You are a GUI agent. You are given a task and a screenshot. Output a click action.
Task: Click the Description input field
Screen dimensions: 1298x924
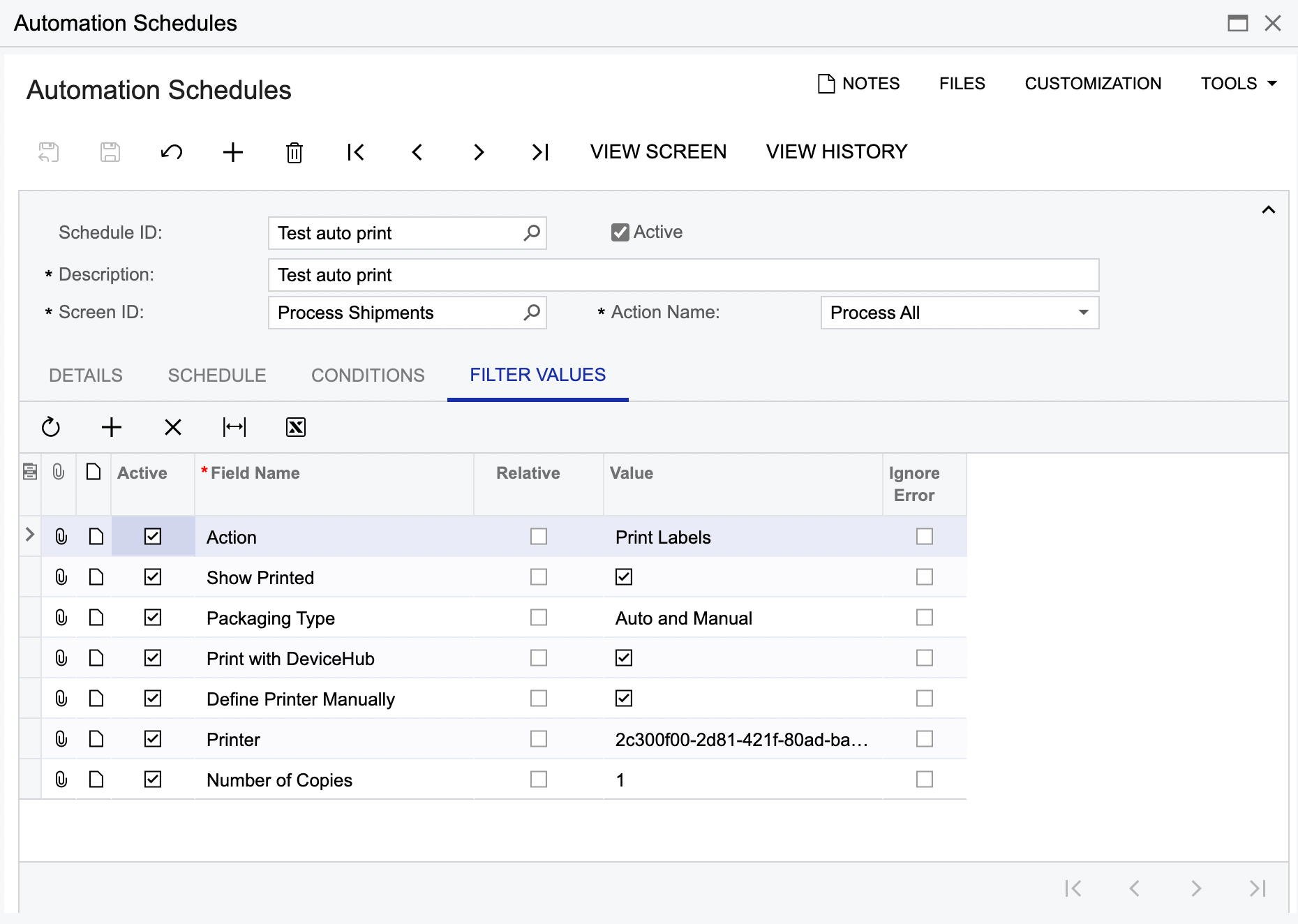[x=683, y=275]
